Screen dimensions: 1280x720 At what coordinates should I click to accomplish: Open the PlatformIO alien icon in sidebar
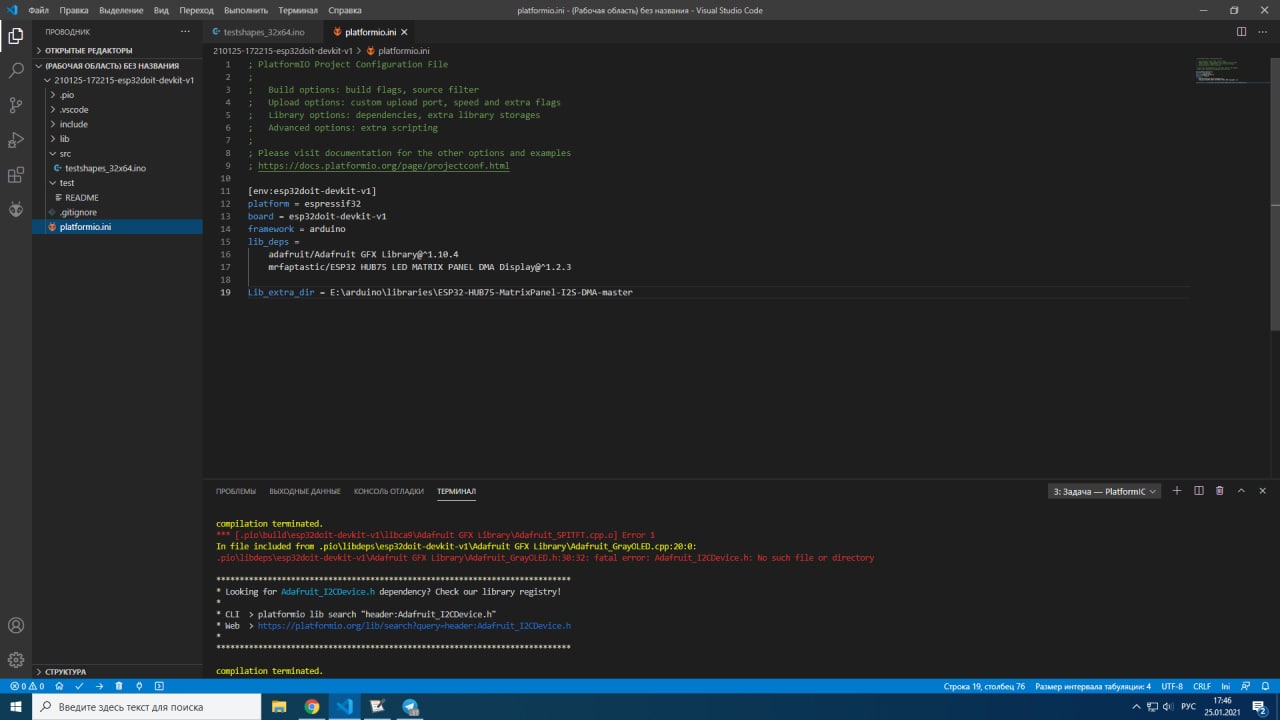click(x=16, y=210)
